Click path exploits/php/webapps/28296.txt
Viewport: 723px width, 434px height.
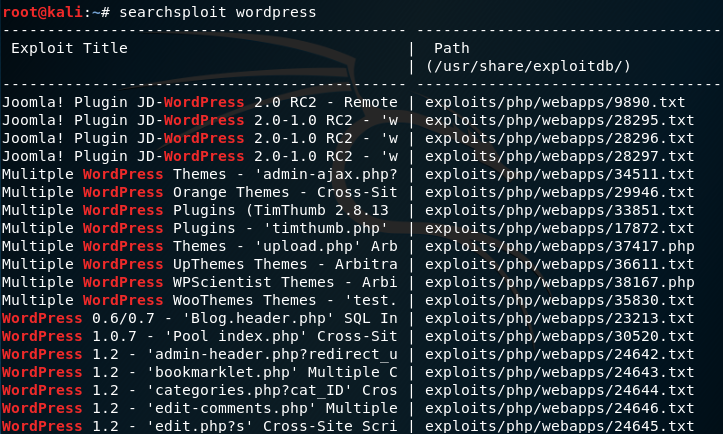coord(559,138)
